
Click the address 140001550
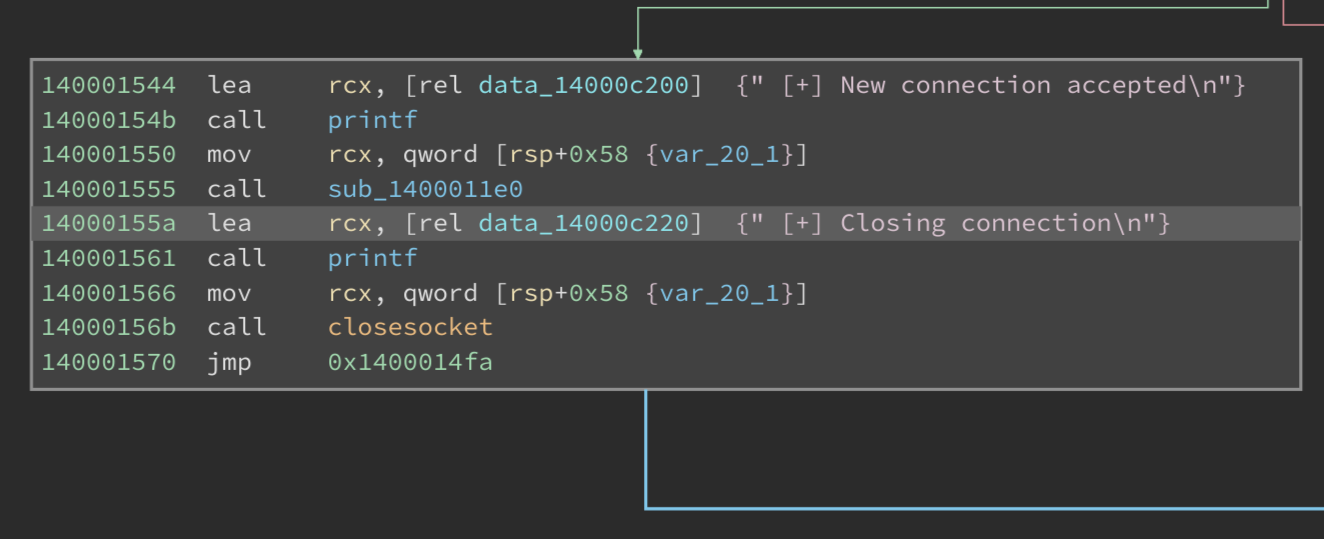click(108, 154)
